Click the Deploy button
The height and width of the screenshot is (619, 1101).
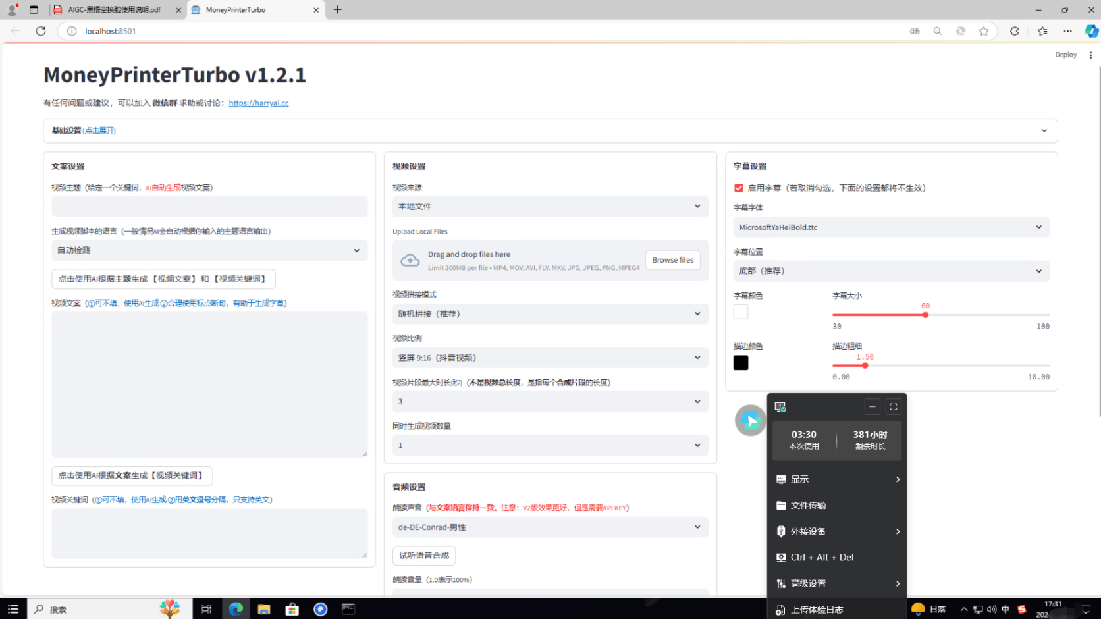tap(1066, 55)
